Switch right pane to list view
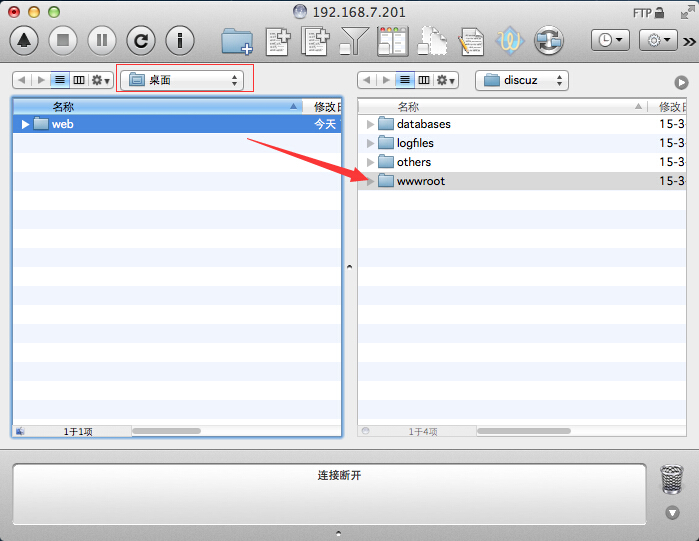The image size is (699, 541). click(405, 80)
